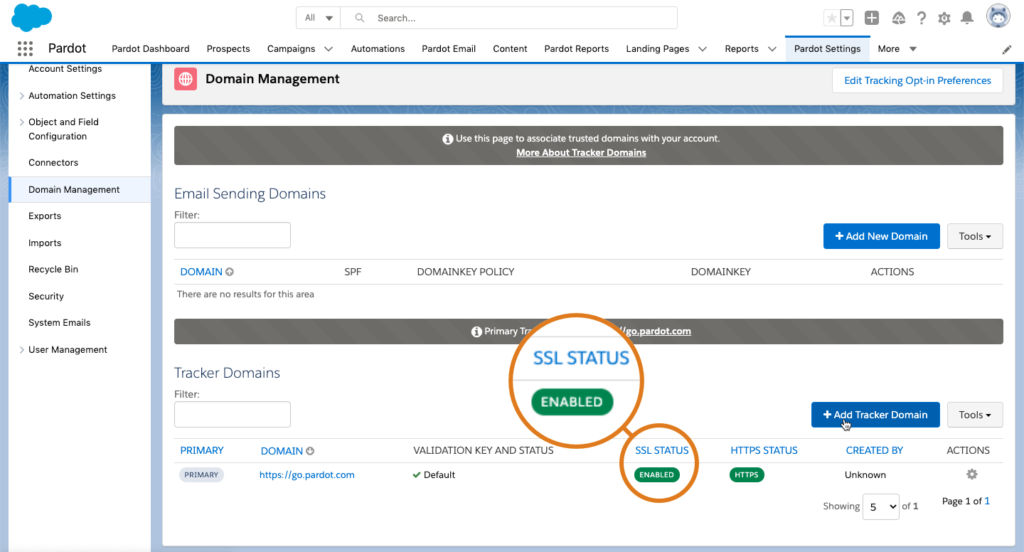
Task: Select Imports in sidebar
Action: point(44,243)
